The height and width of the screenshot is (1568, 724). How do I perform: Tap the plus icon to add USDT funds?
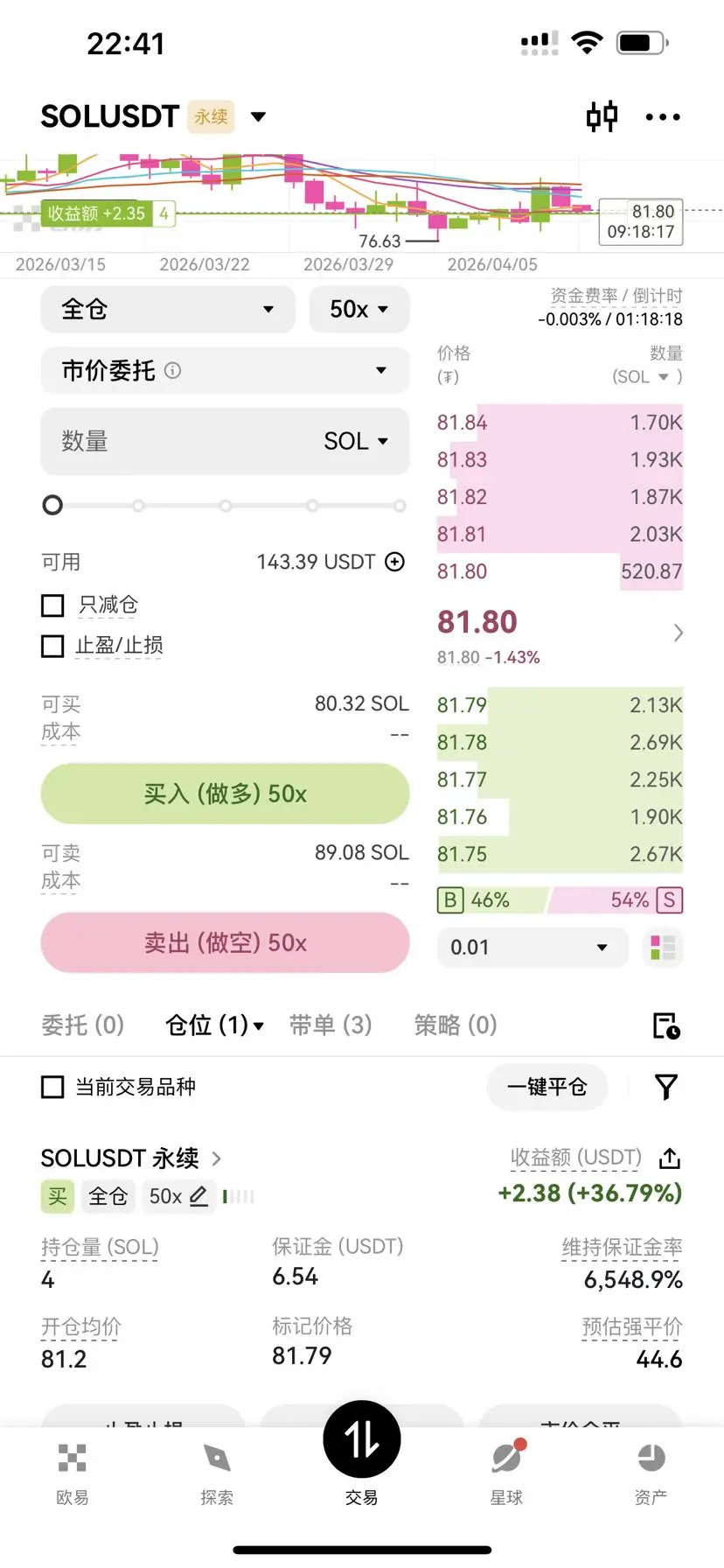[395, 562]
